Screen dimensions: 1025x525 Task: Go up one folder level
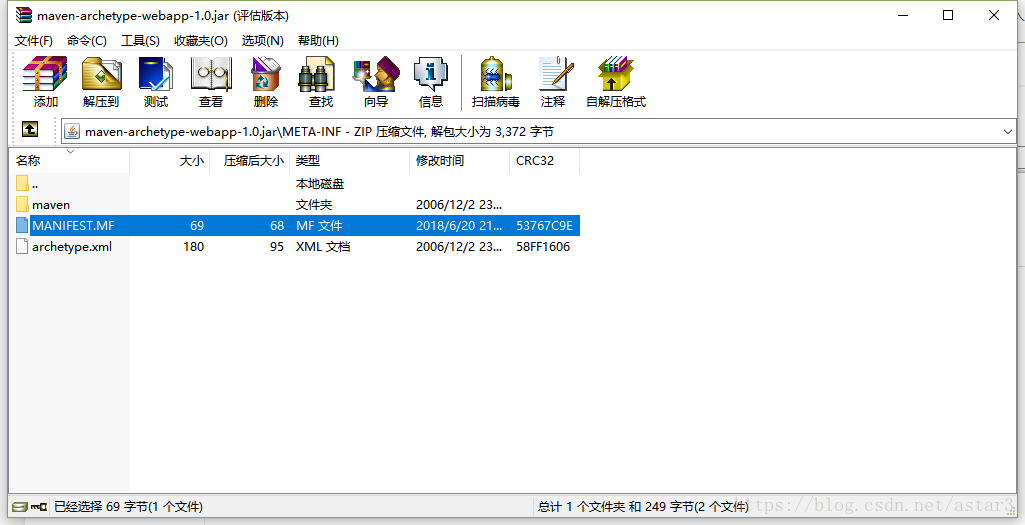(29, 129)
